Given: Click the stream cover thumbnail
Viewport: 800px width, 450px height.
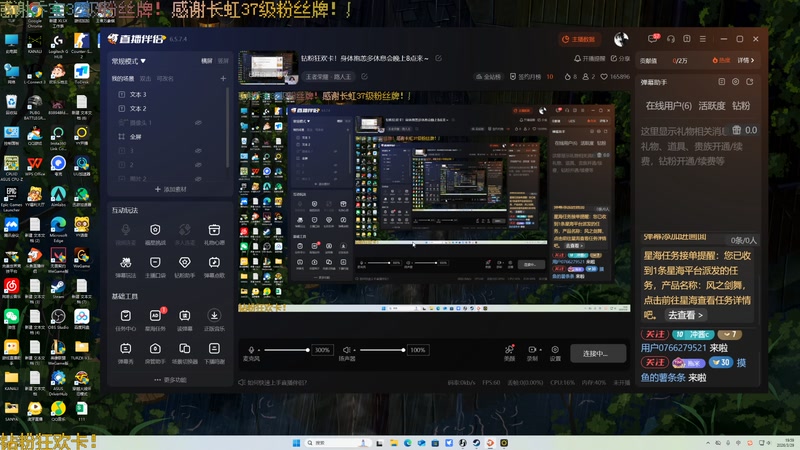Looking at the screenshot, I should tap(268, 67).
